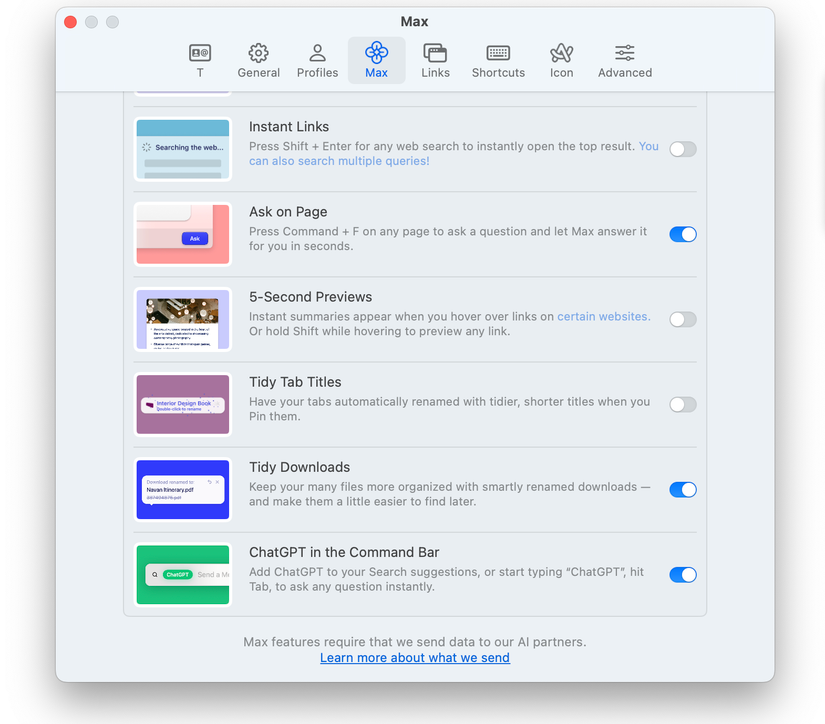Click the '5-Second Previews' heading
The width and height of the screenshot is (825, 724).
[310, 297]
